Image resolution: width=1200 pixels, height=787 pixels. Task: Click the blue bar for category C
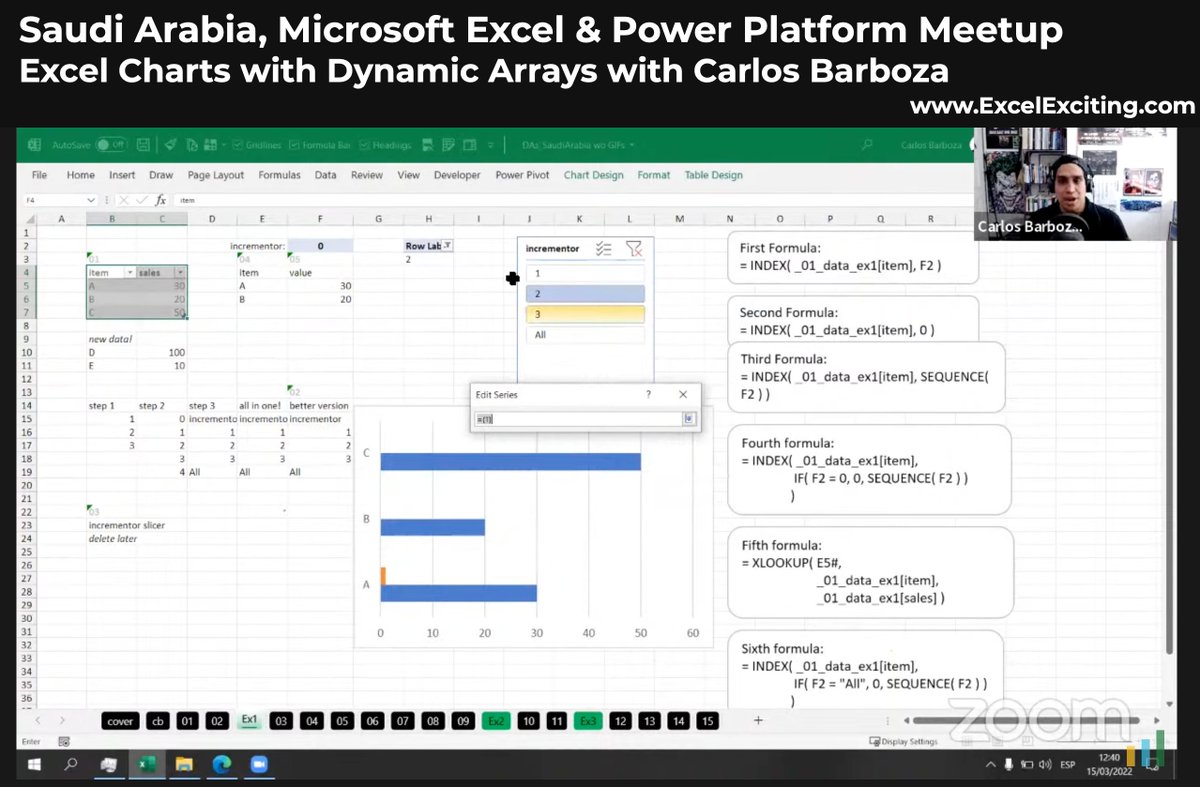point(510,462)
